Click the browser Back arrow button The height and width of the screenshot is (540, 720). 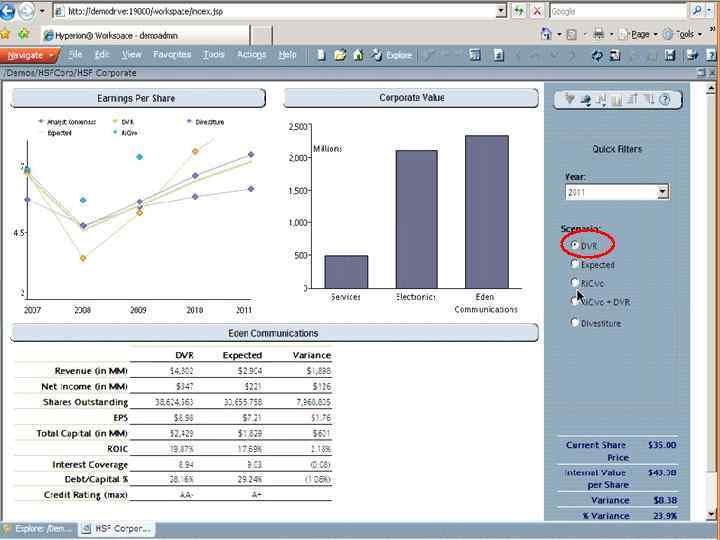7,11
